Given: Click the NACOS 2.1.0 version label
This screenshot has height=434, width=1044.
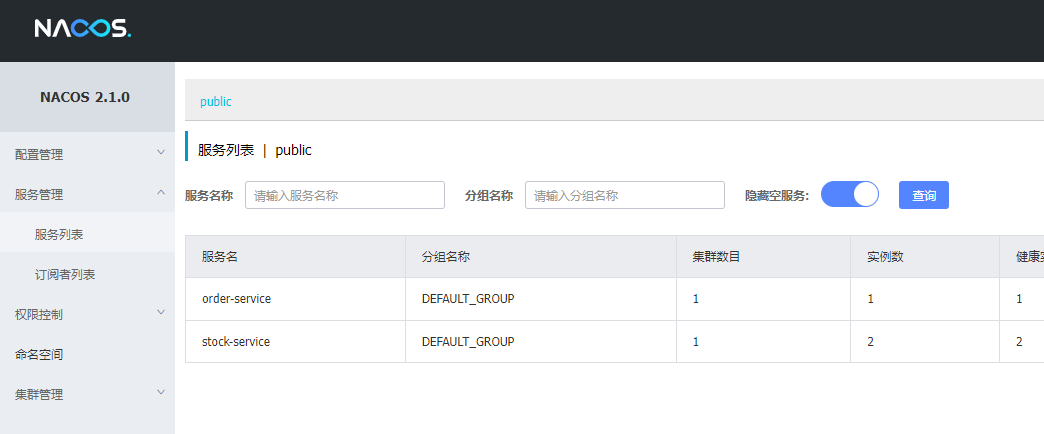Looking at the screenshot, I should [85, 97].
